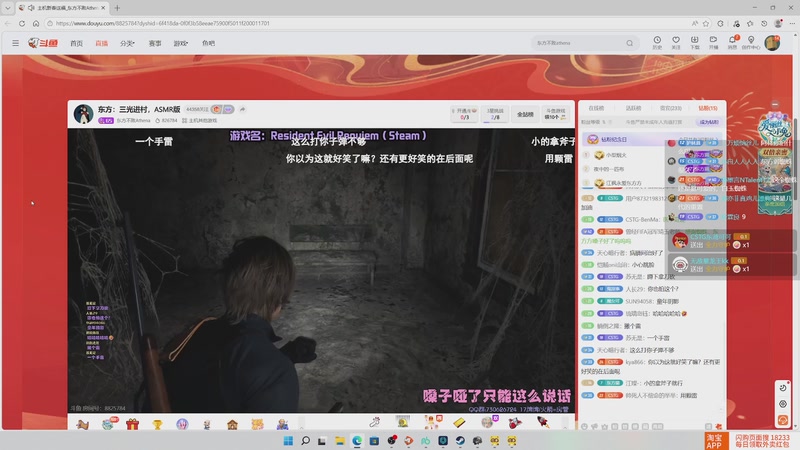Click the Douyu logo
Viewport: 800px width, 450px height.
pos(43,43)
